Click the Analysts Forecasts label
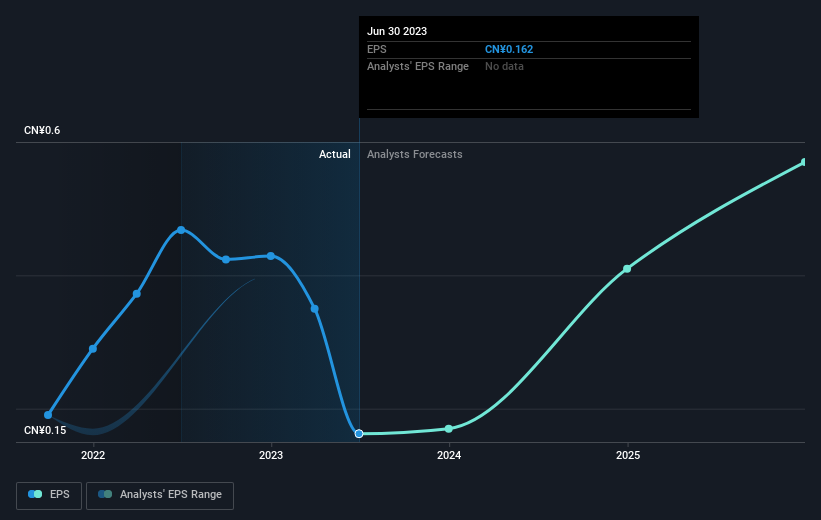 (415, 154)
